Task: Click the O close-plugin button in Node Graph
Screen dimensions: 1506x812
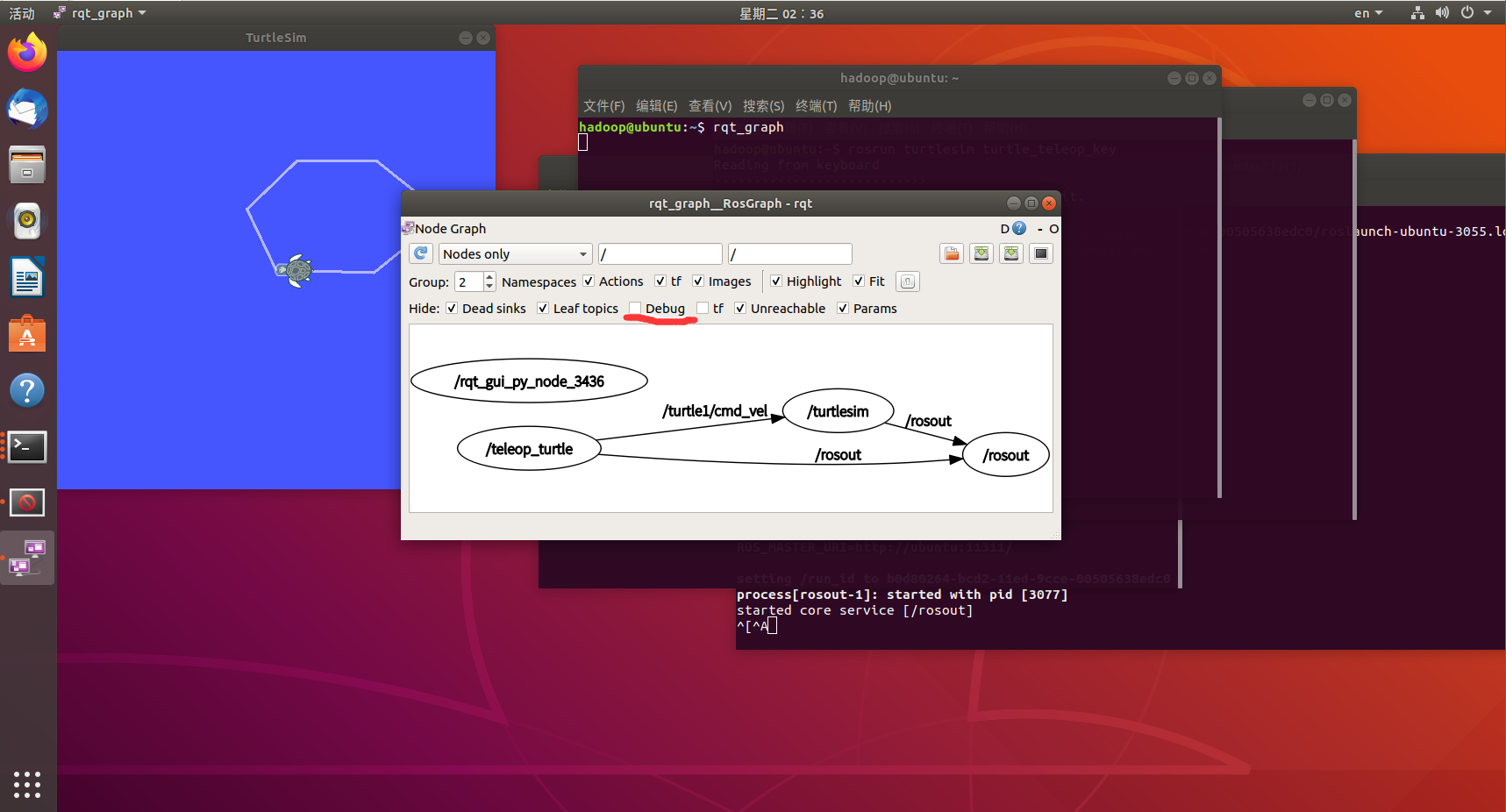Action: [1054, 229]
